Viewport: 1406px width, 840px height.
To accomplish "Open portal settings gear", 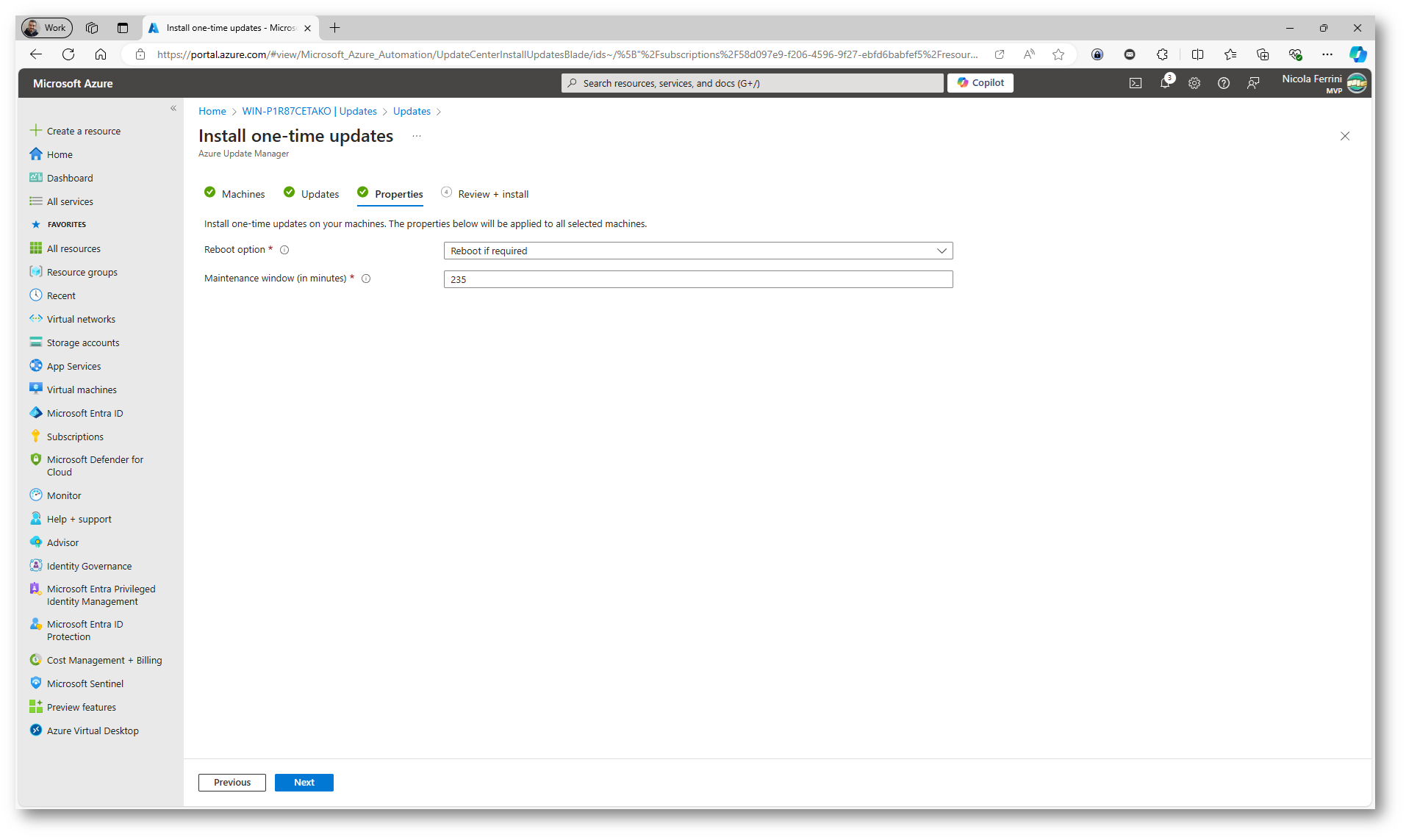I will click(x=1194, y=83).
